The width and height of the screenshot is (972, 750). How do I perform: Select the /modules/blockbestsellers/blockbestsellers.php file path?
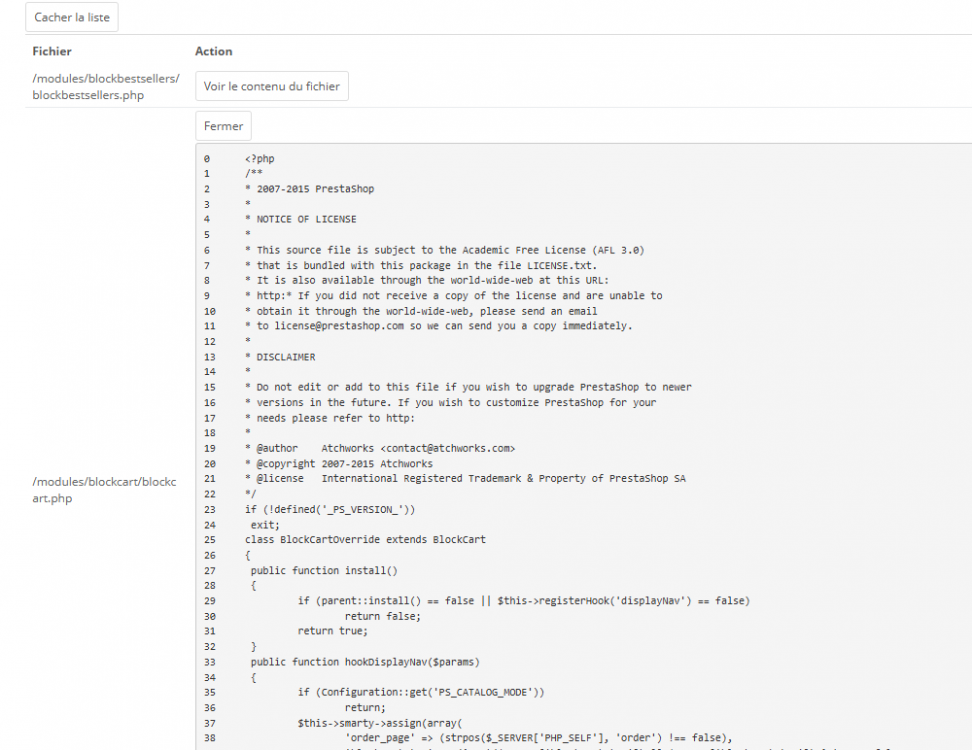pos(106,87)
